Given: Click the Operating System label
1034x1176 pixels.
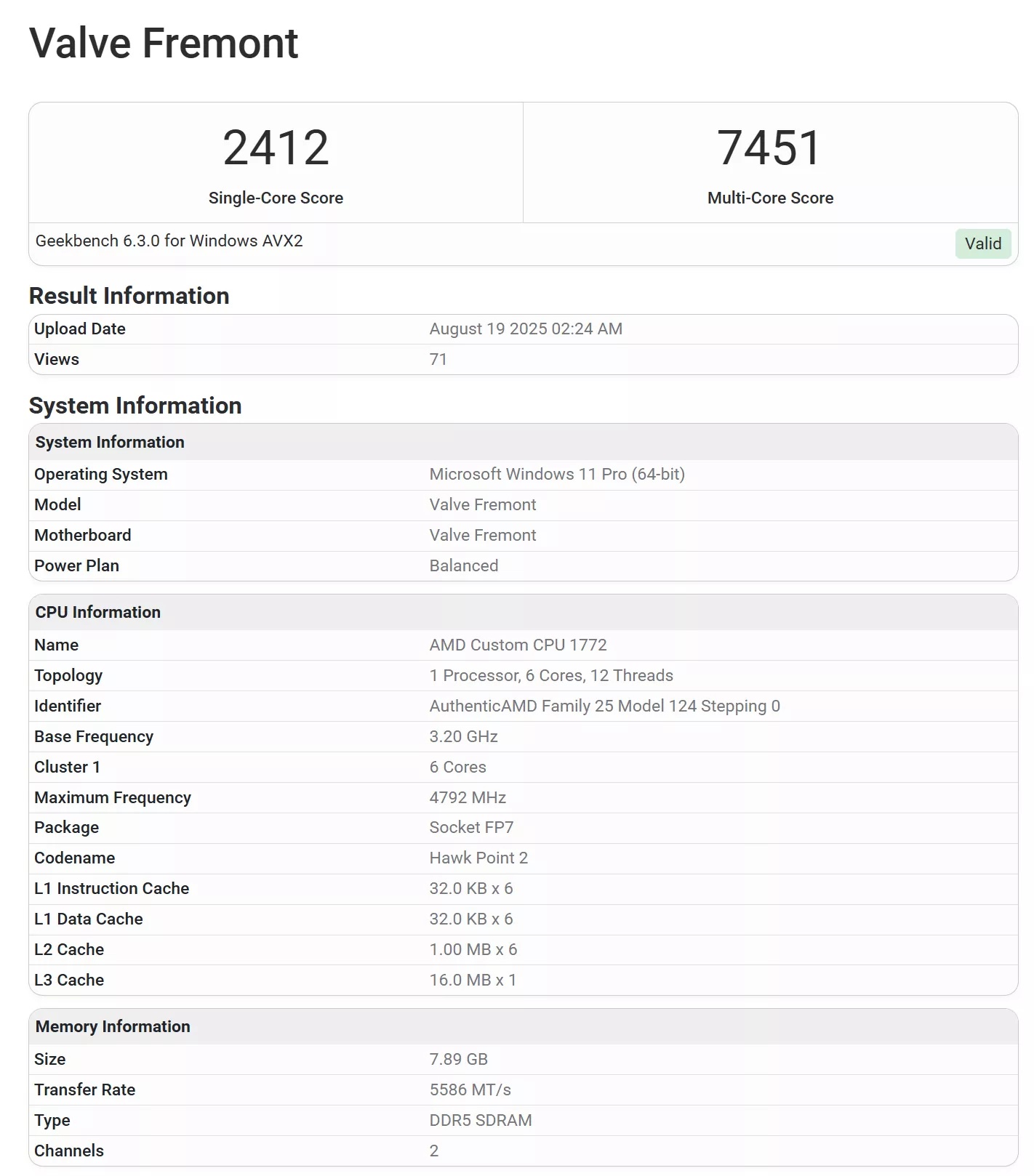Looking at the screenshot, I should (x=101, y=474).
